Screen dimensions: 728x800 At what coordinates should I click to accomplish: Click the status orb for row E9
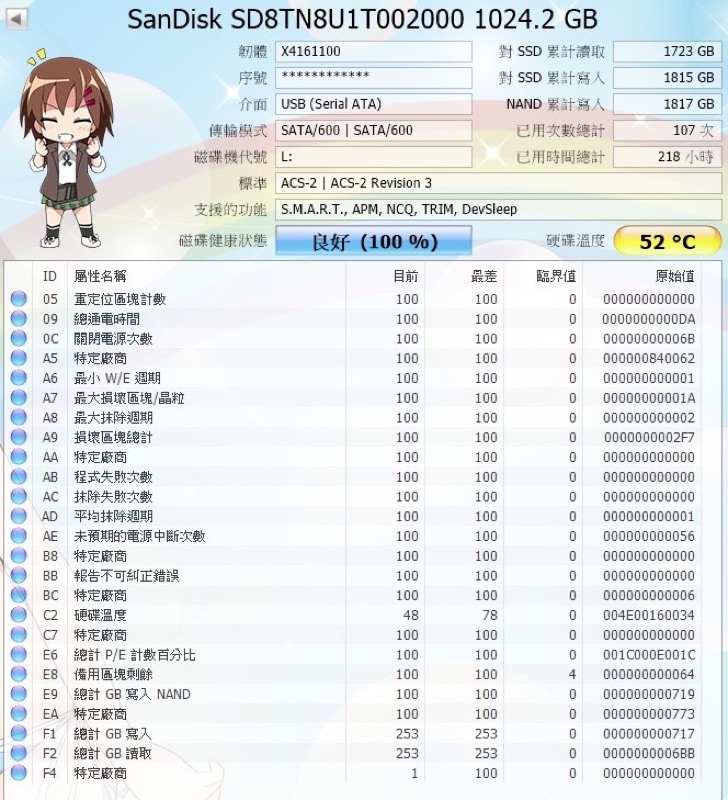pyautogui.click(x=18, y=694)
